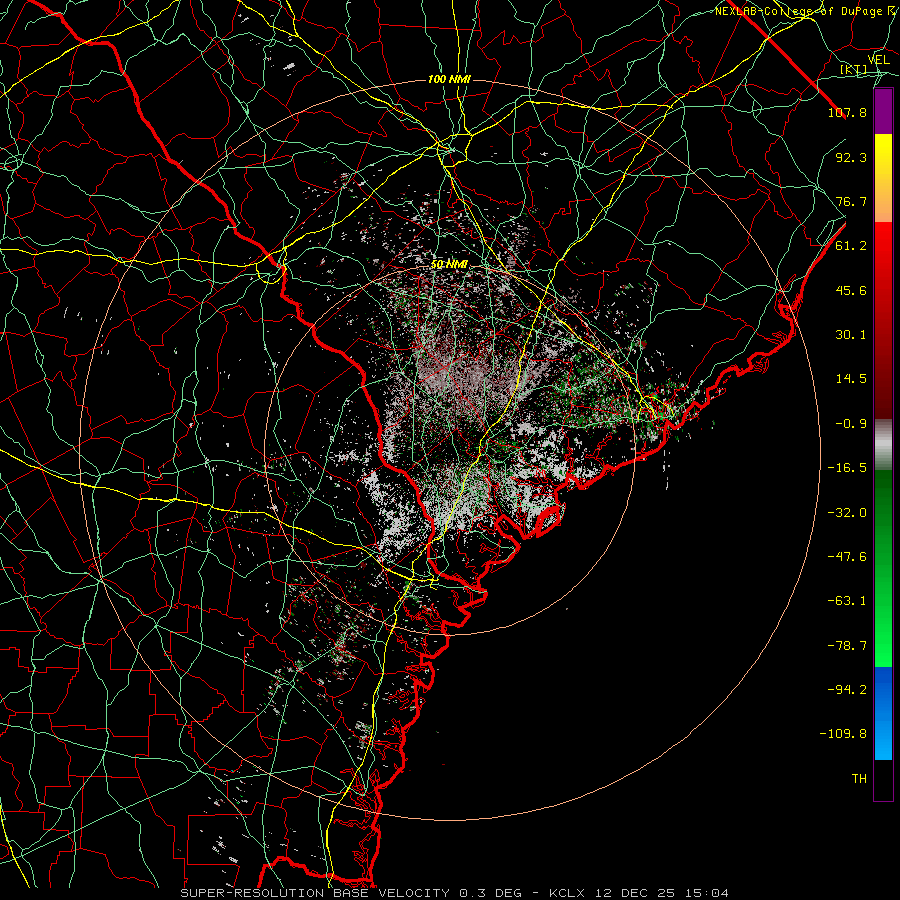Select the -109.8 velocity scale value

[x=843, y=734]
